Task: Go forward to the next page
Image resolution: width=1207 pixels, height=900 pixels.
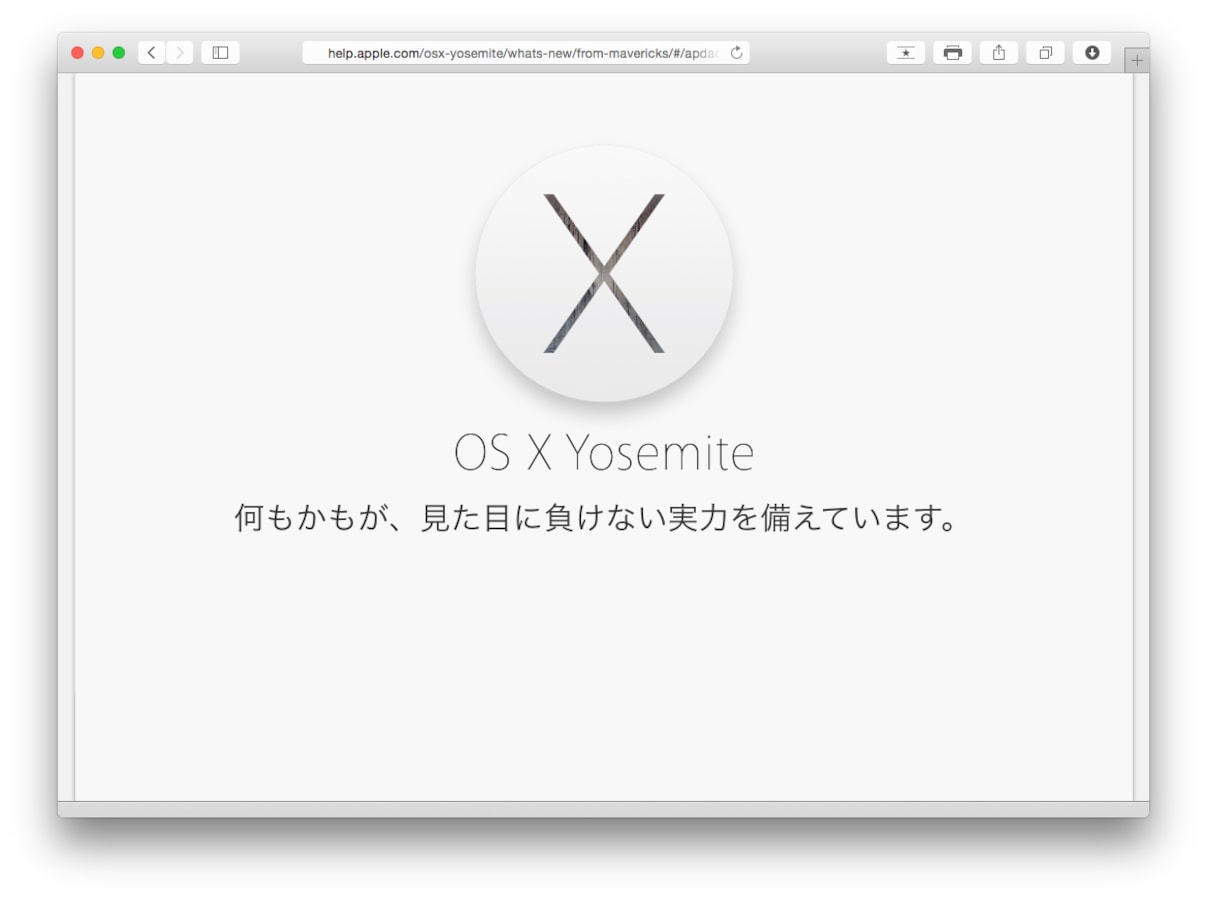Action: pyautogui.click(x=180, y=53)
